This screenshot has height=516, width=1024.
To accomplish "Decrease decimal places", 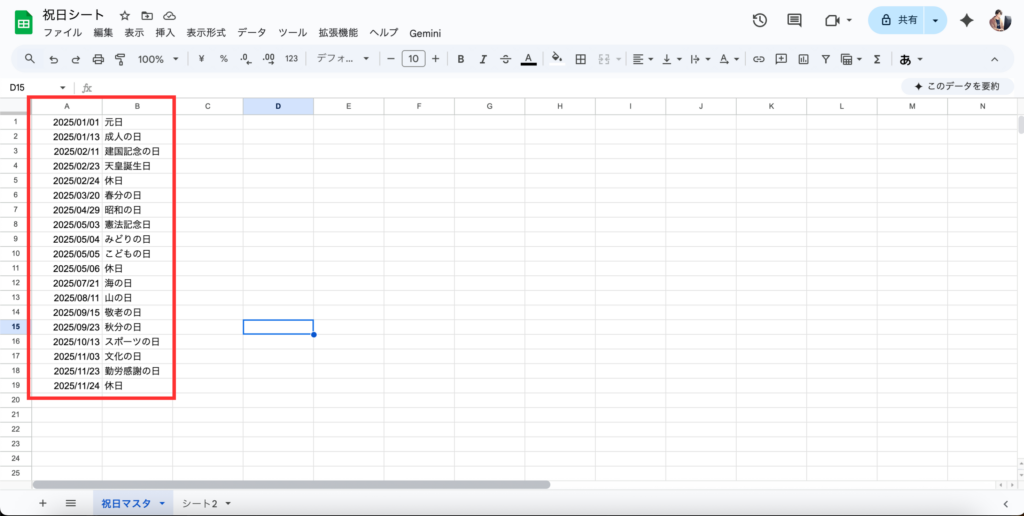I will [x=246, y=59].
